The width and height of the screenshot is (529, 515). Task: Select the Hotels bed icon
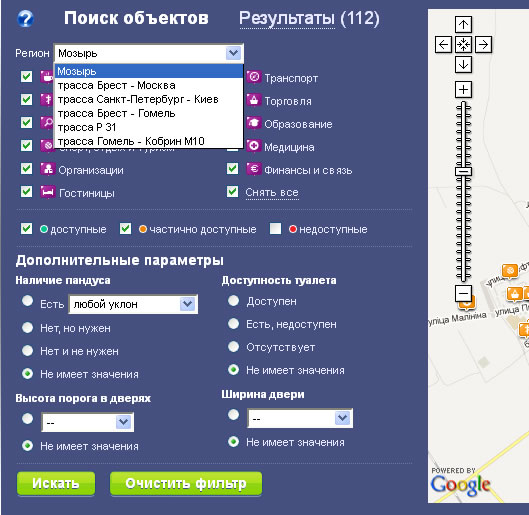click(48, 192)
